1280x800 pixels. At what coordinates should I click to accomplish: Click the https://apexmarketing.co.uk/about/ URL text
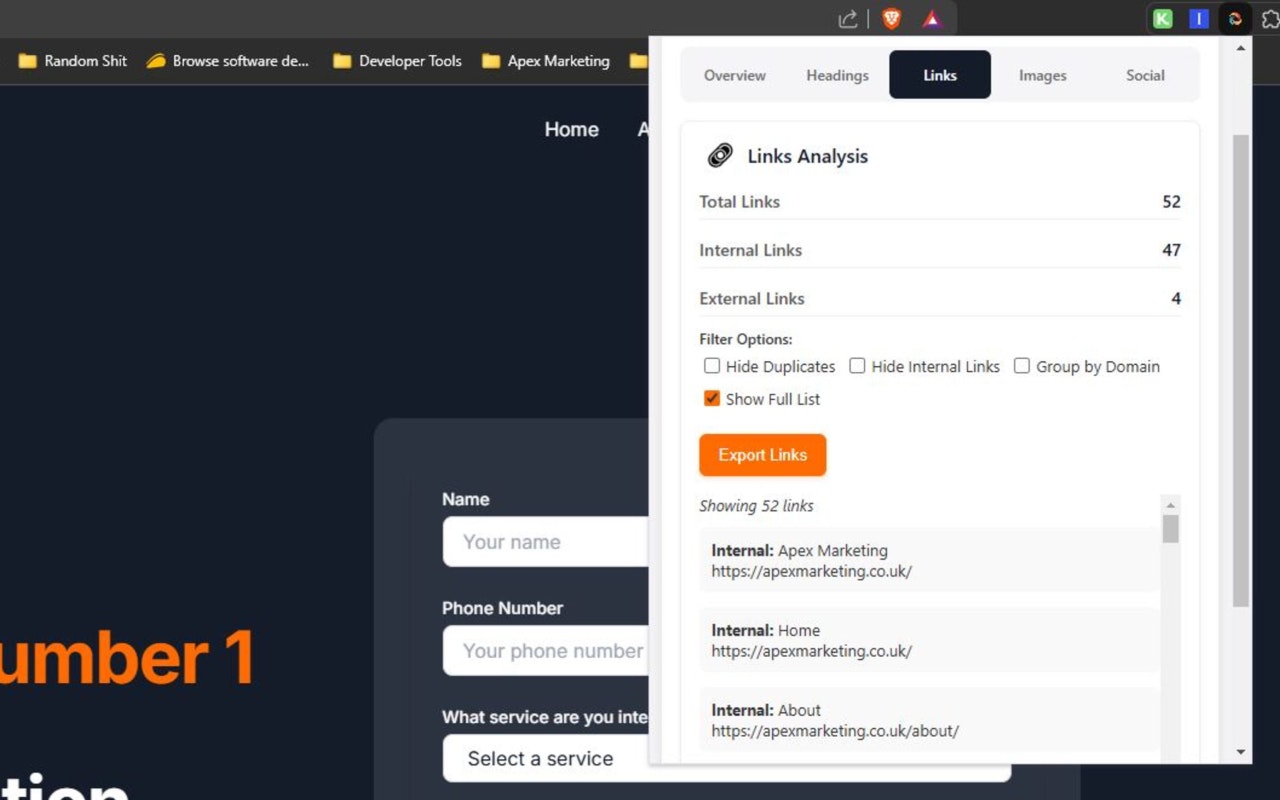point(835,731)
